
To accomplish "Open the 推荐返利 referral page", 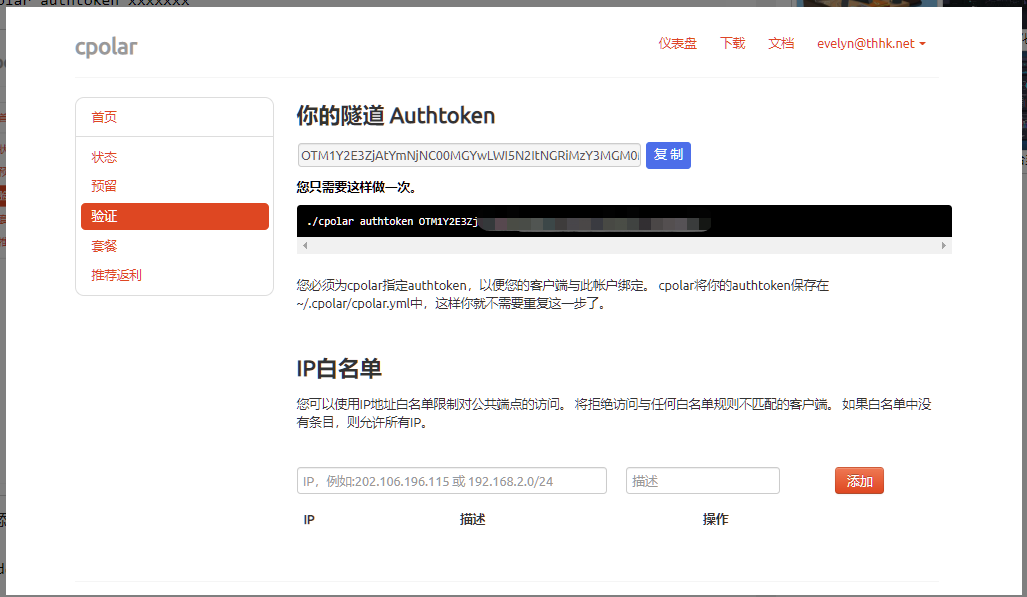I will pos(116,275).
